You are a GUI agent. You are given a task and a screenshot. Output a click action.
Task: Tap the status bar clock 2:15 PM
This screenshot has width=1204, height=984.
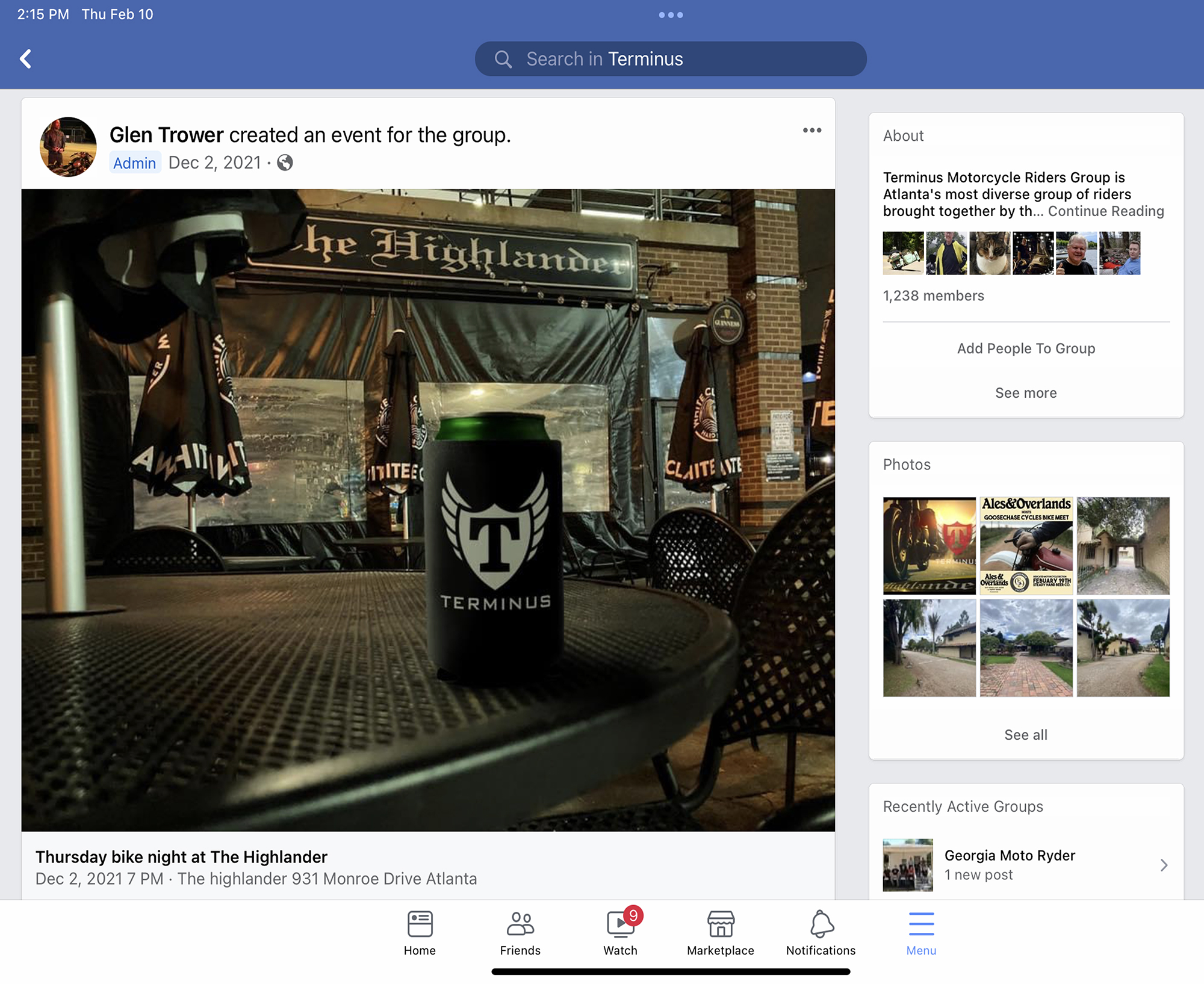click(x=43, y=14)
